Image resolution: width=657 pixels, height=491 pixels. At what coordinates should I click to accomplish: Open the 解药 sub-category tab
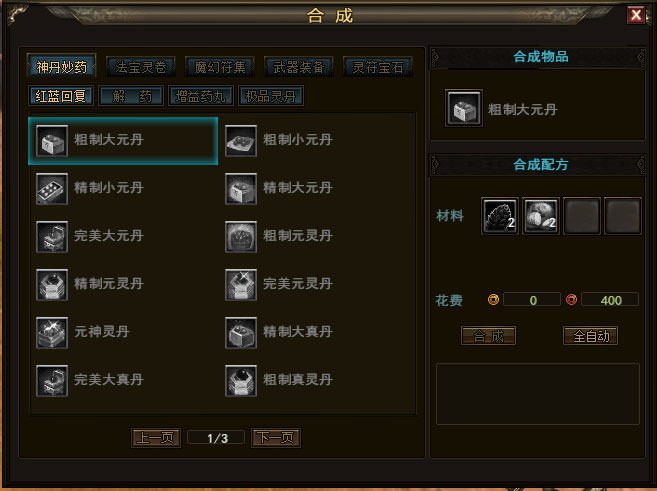tap(131, 96)
